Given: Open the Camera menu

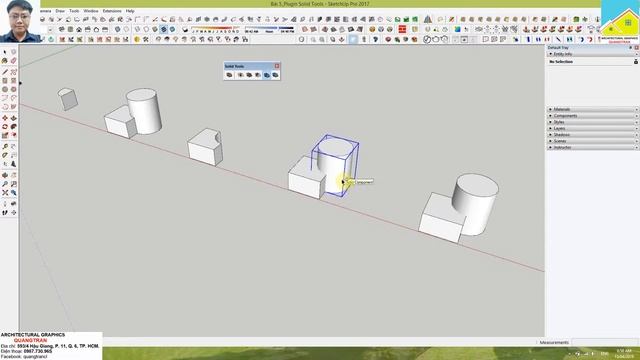Looking at the screenshot, I should [46, 11].
